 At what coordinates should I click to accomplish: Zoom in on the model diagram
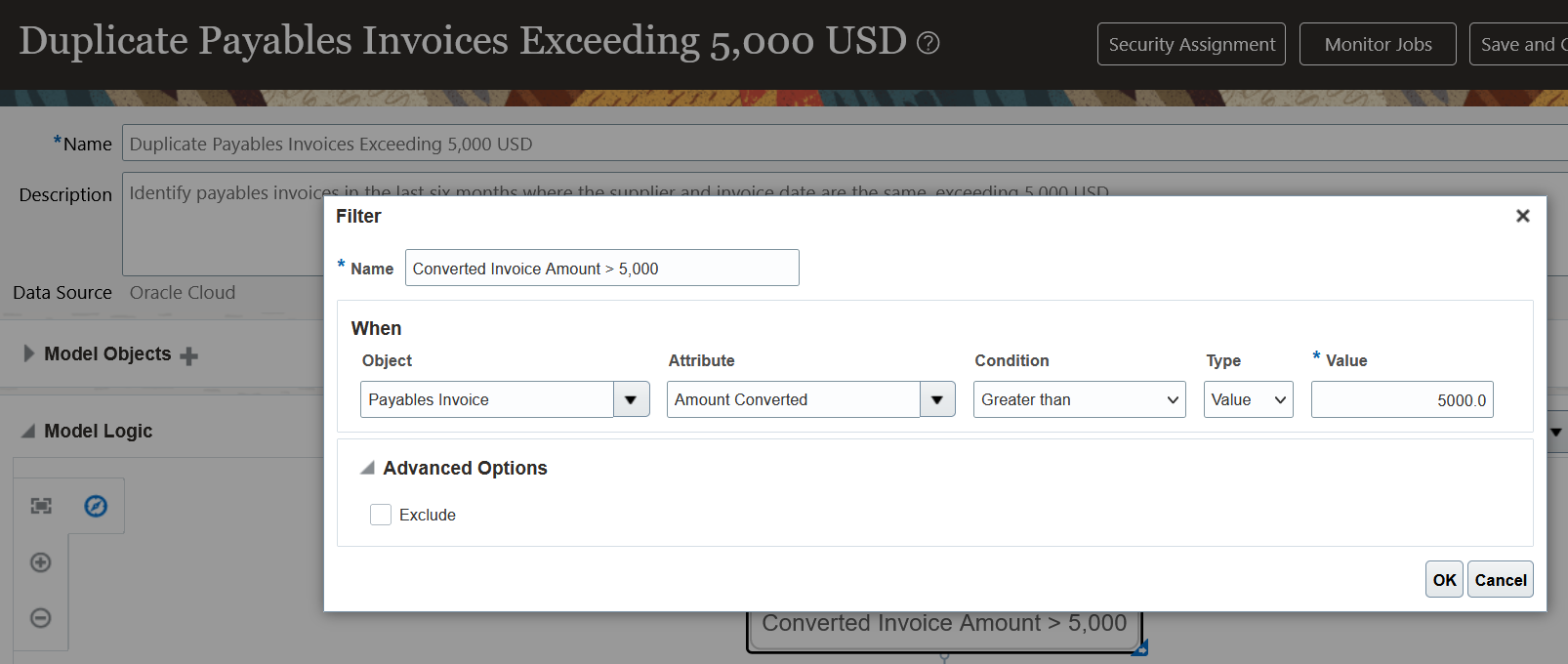tap(41, 562)
